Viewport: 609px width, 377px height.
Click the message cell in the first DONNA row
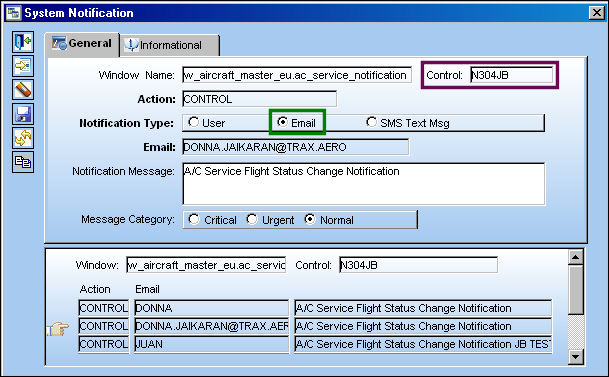[x=423, y=308]
